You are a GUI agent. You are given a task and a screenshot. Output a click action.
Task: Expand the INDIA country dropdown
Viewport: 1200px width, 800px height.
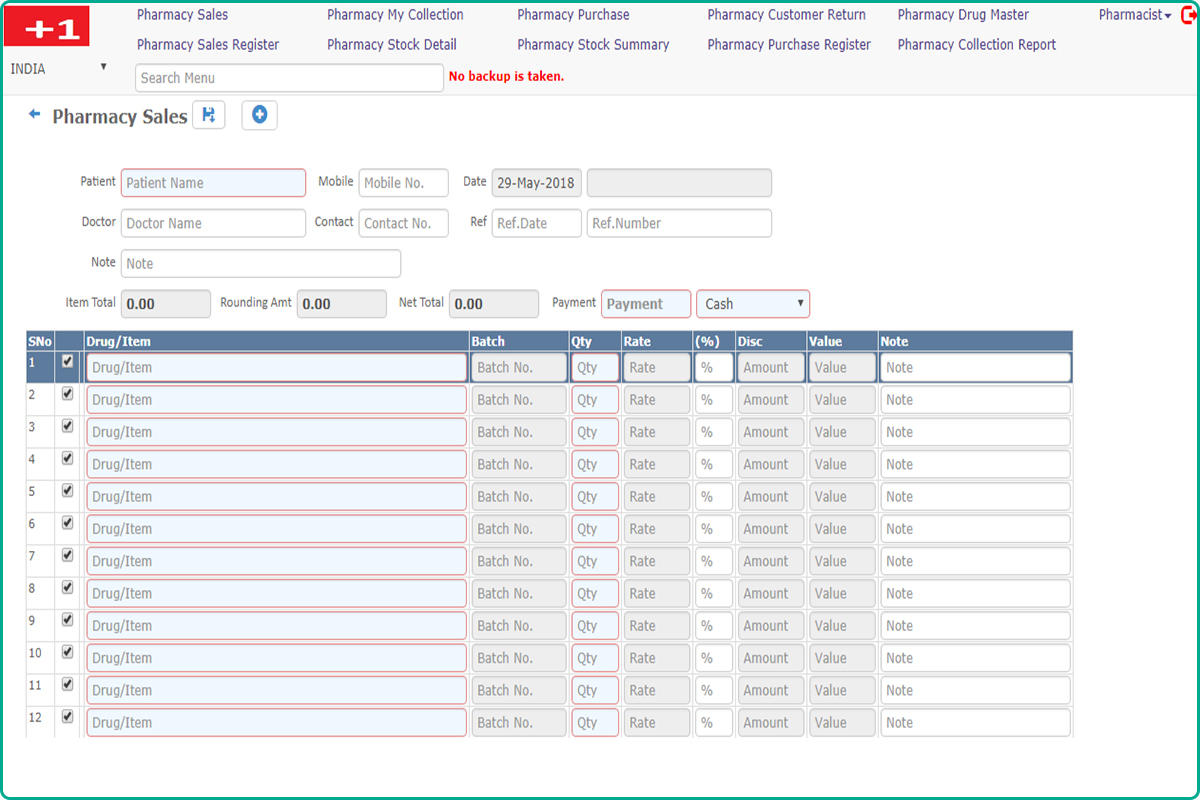click(58, 68)
